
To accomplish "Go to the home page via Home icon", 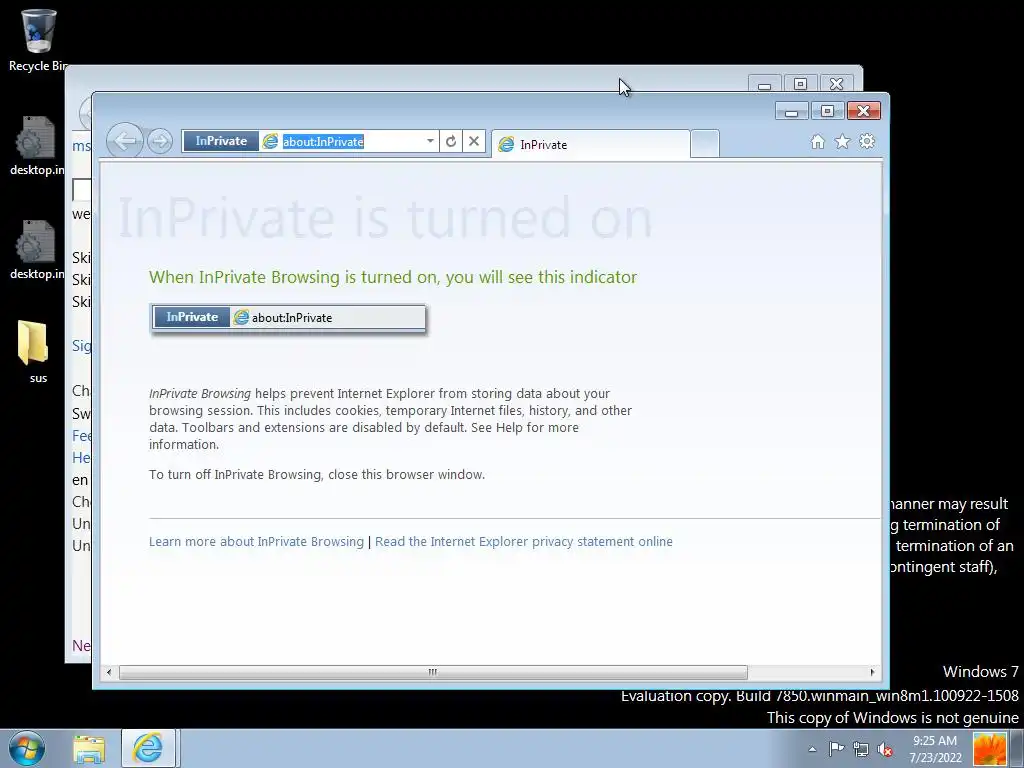I will [x=818, y=142].
